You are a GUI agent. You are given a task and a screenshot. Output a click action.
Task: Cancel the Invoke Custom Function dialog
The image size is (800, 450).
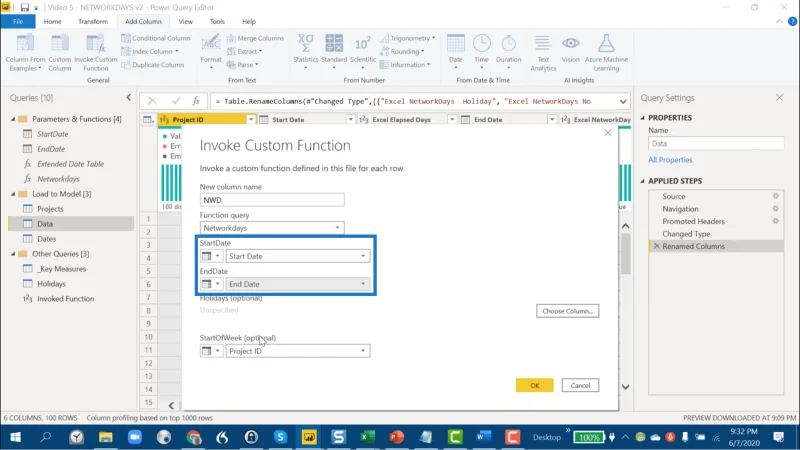[580, 385]
